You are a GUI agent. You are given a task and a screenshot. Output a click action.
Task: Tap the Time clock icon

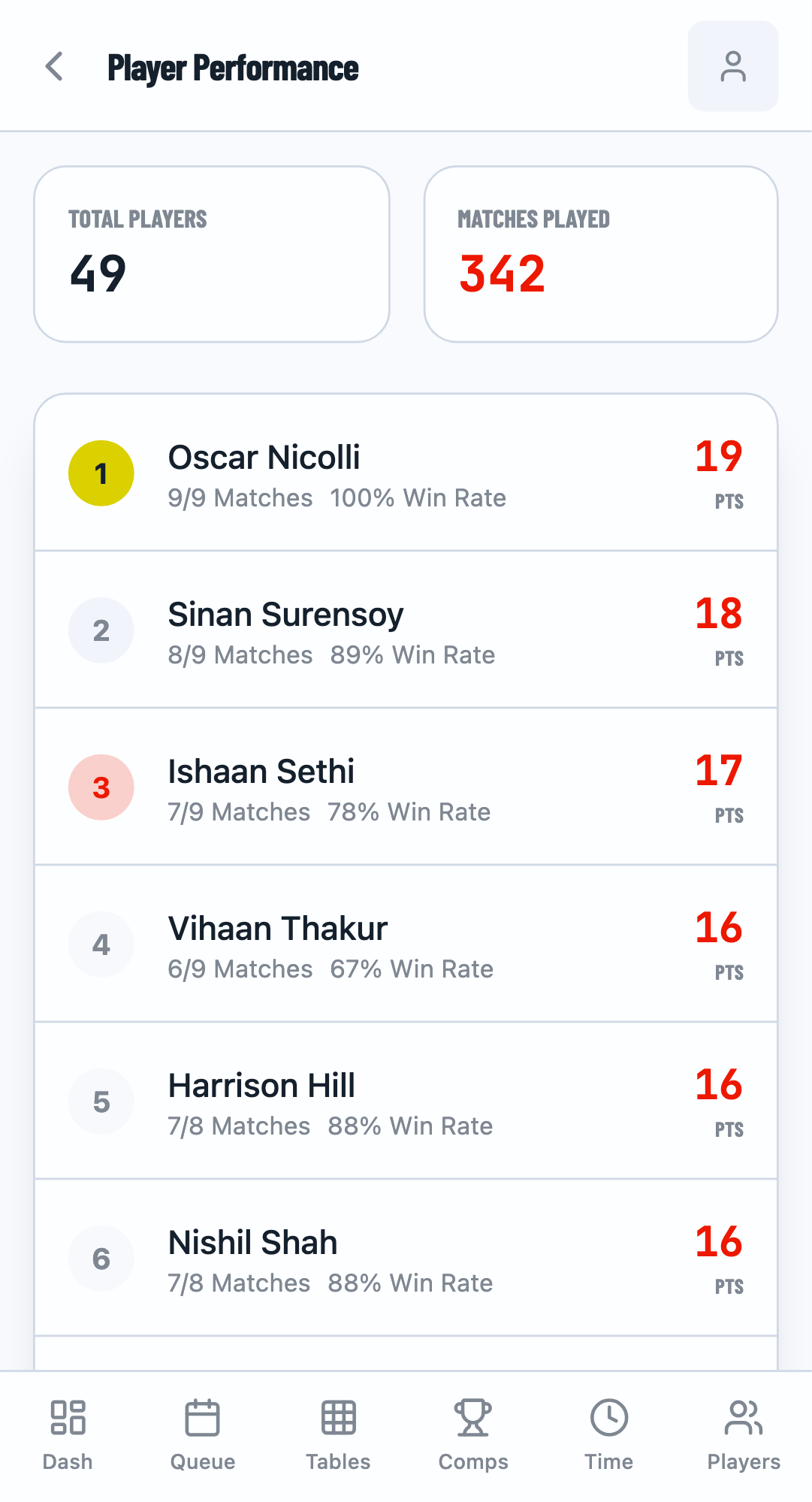(x=608, y=1417)
